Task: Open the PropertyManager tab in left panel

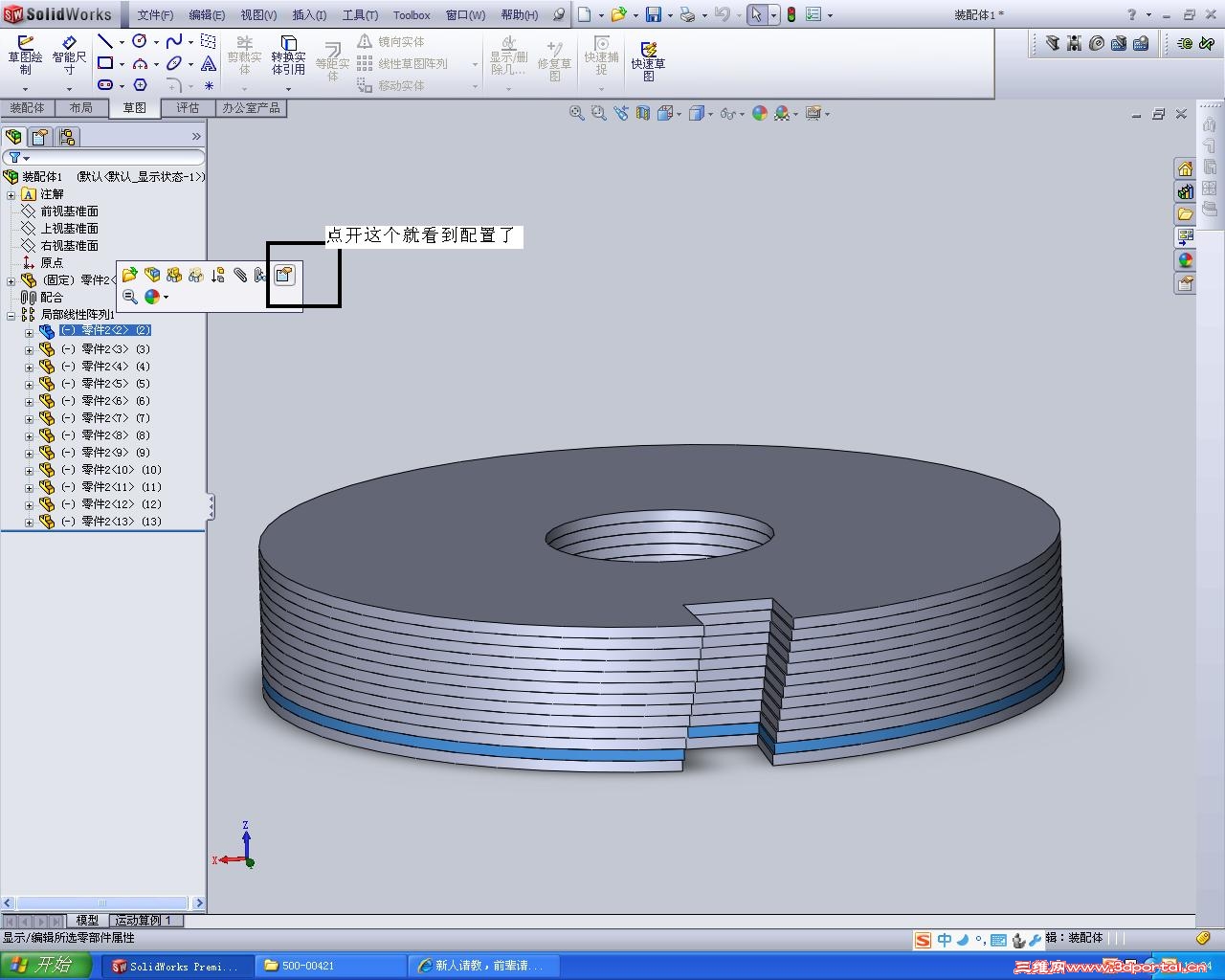Action: pyautogui.click(x=40, y=136)
